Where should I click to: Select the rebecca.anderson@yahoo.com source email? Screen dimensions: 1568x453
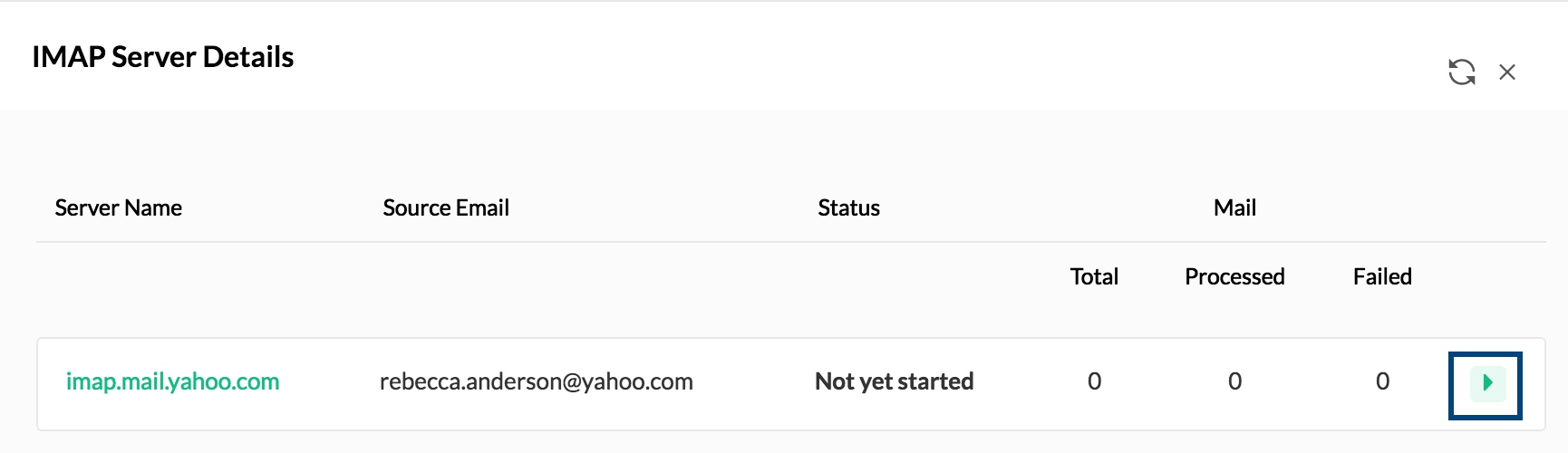pos(536,381)
